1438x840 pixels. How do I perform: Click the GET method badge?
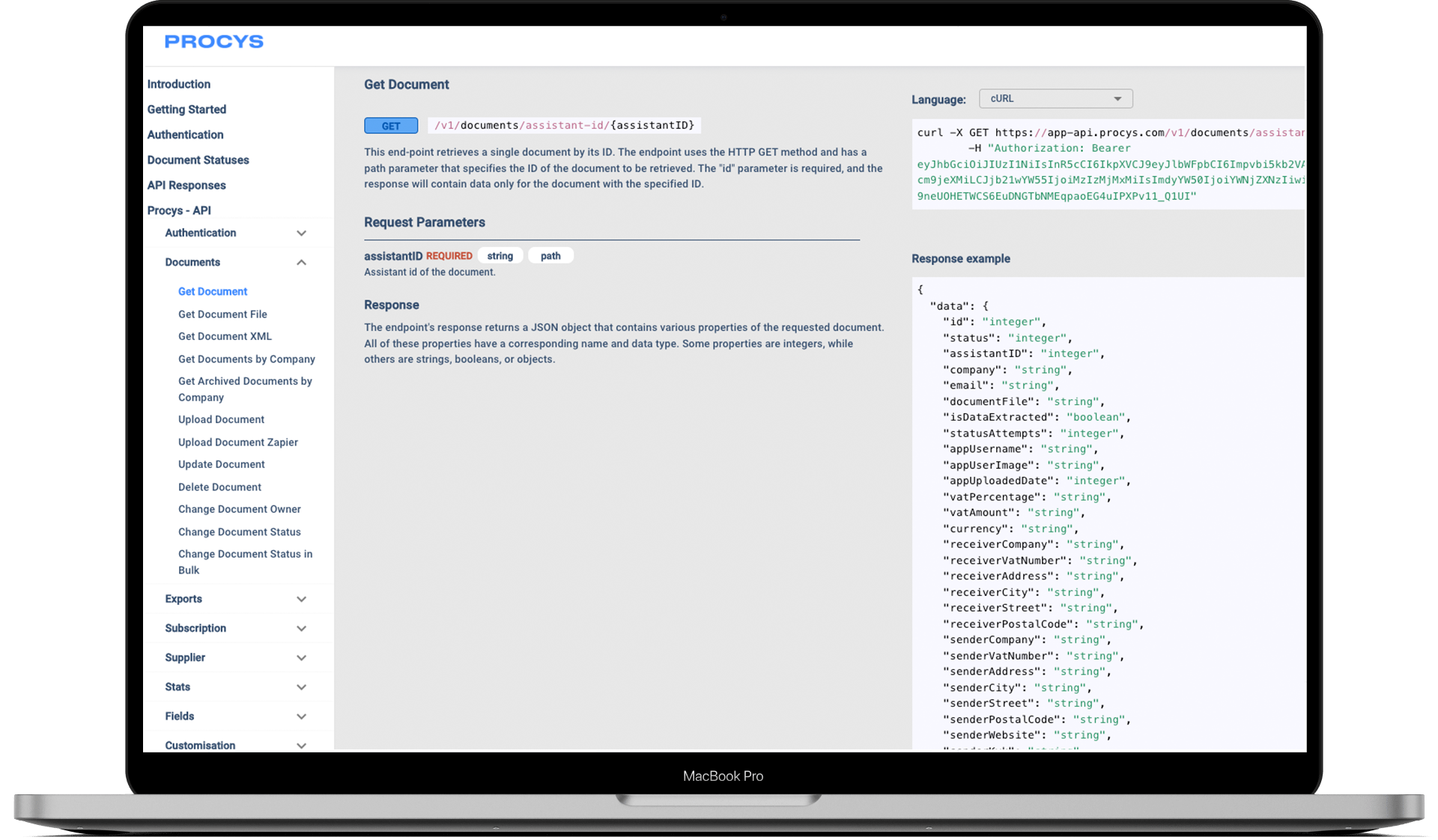(390, 125)
